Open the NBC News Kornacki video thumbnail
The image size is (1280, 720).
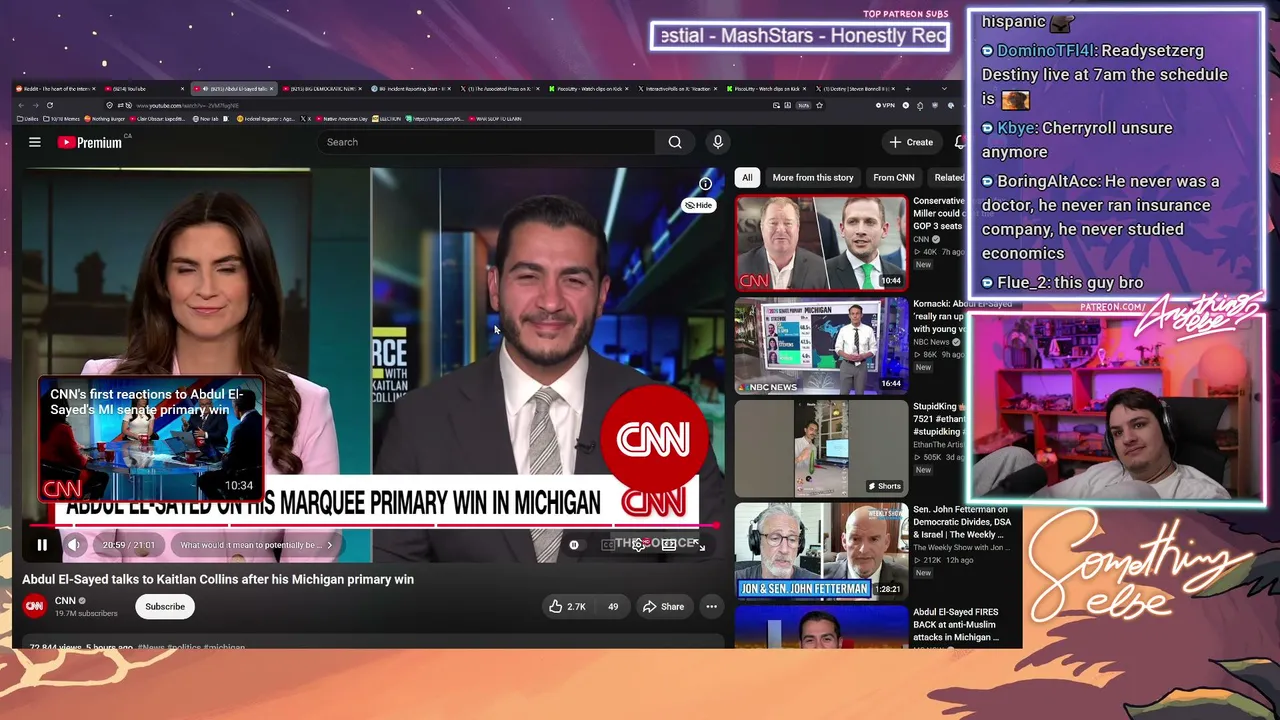[x=821, y=346]
